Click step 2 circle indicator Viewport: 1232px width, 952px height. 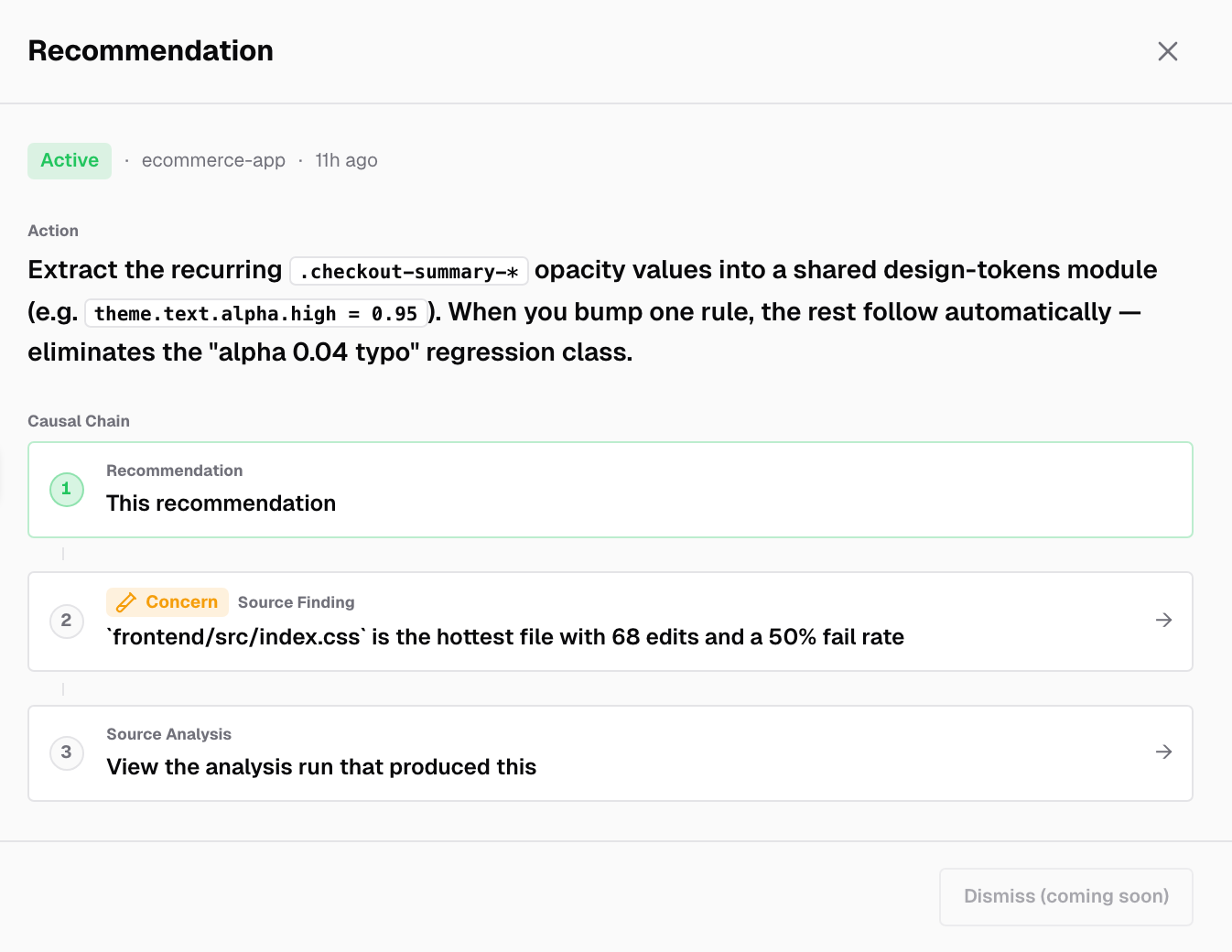[67, 621]
